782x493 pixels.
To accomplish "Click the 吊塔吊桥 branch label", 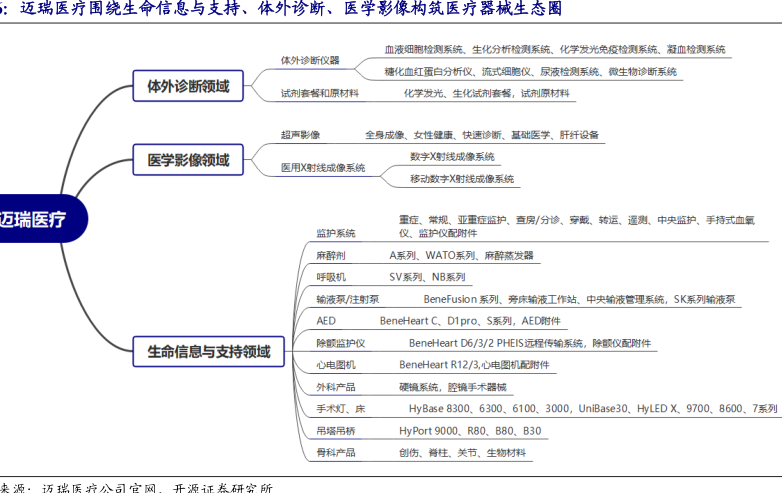I will (336, 431).
